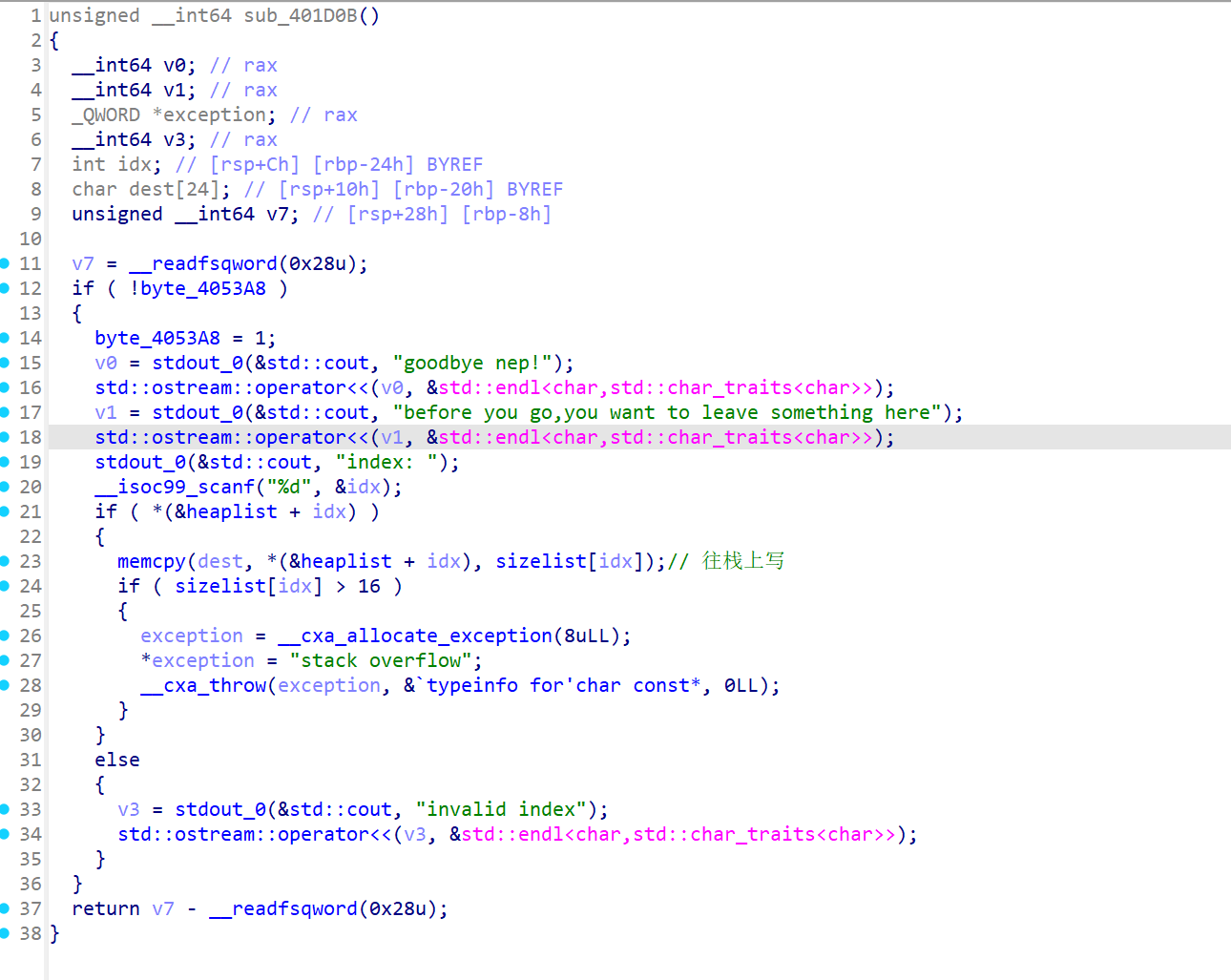This screenshot has width=1231, height=980.
Task: Select dest argument inside memcpy
Action: pos(220,561)
